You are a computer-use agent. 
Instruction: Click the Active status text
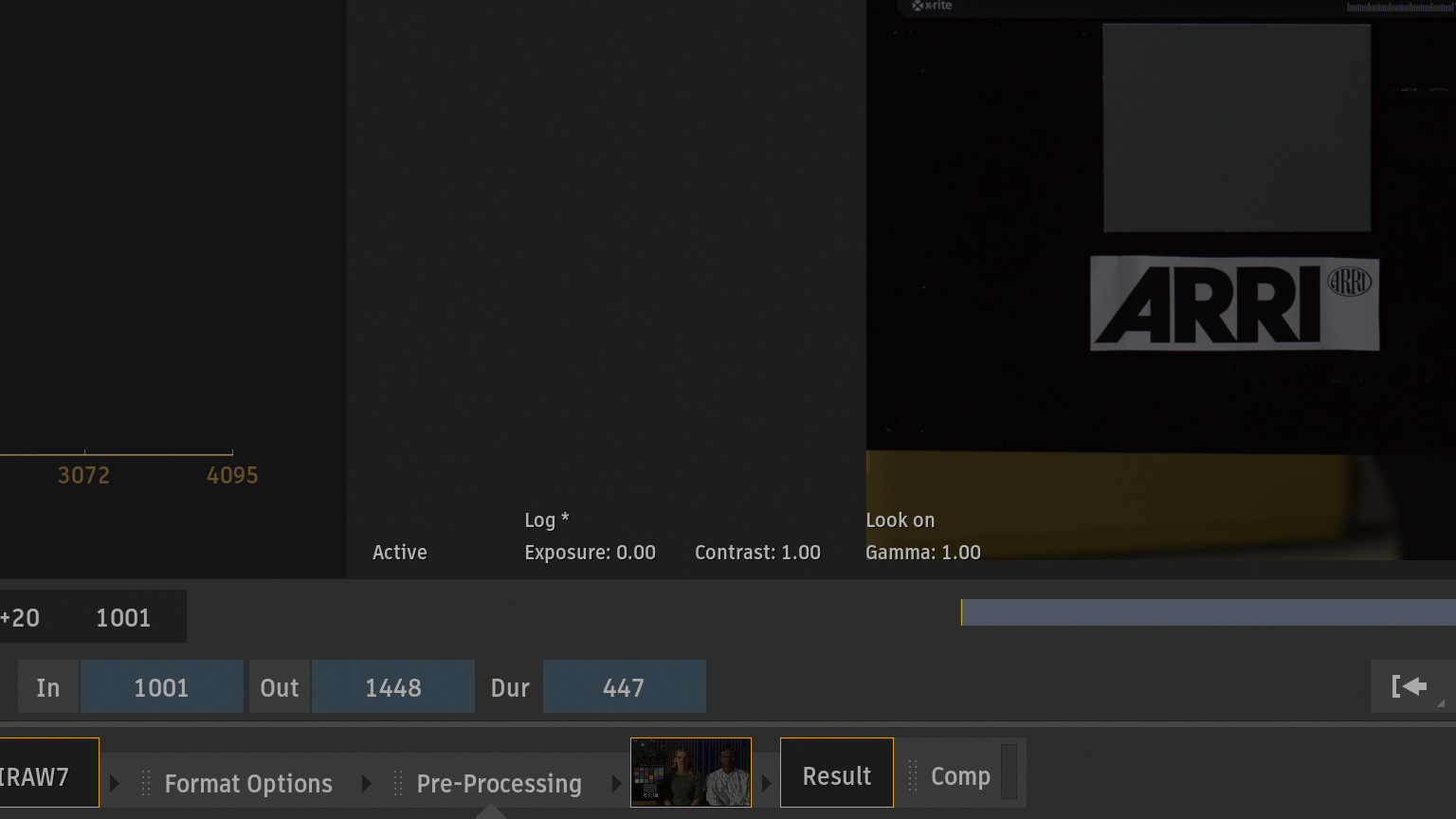coord(400,552)
